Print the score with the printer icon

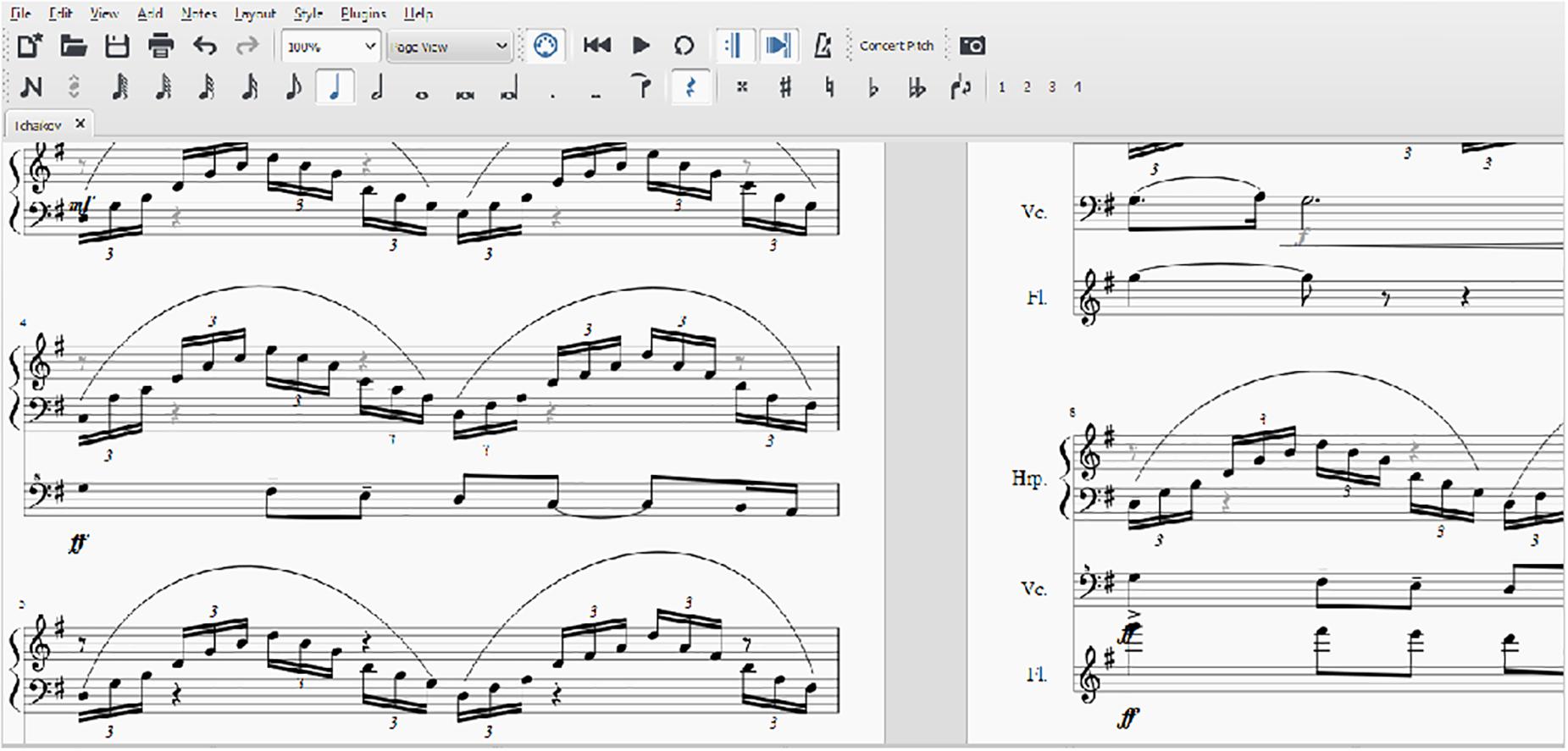161,46
